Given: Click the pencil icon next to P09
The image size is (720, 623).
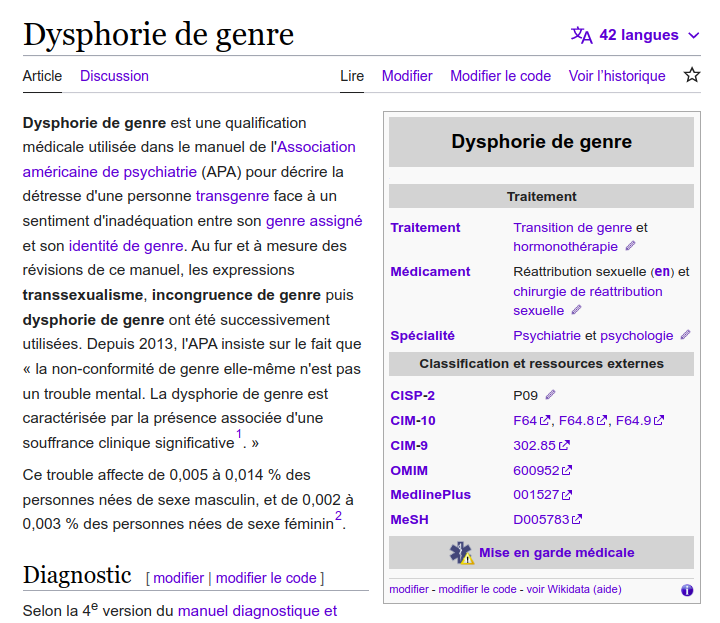Looking at the screenshot, I should (x=551, y=395).
